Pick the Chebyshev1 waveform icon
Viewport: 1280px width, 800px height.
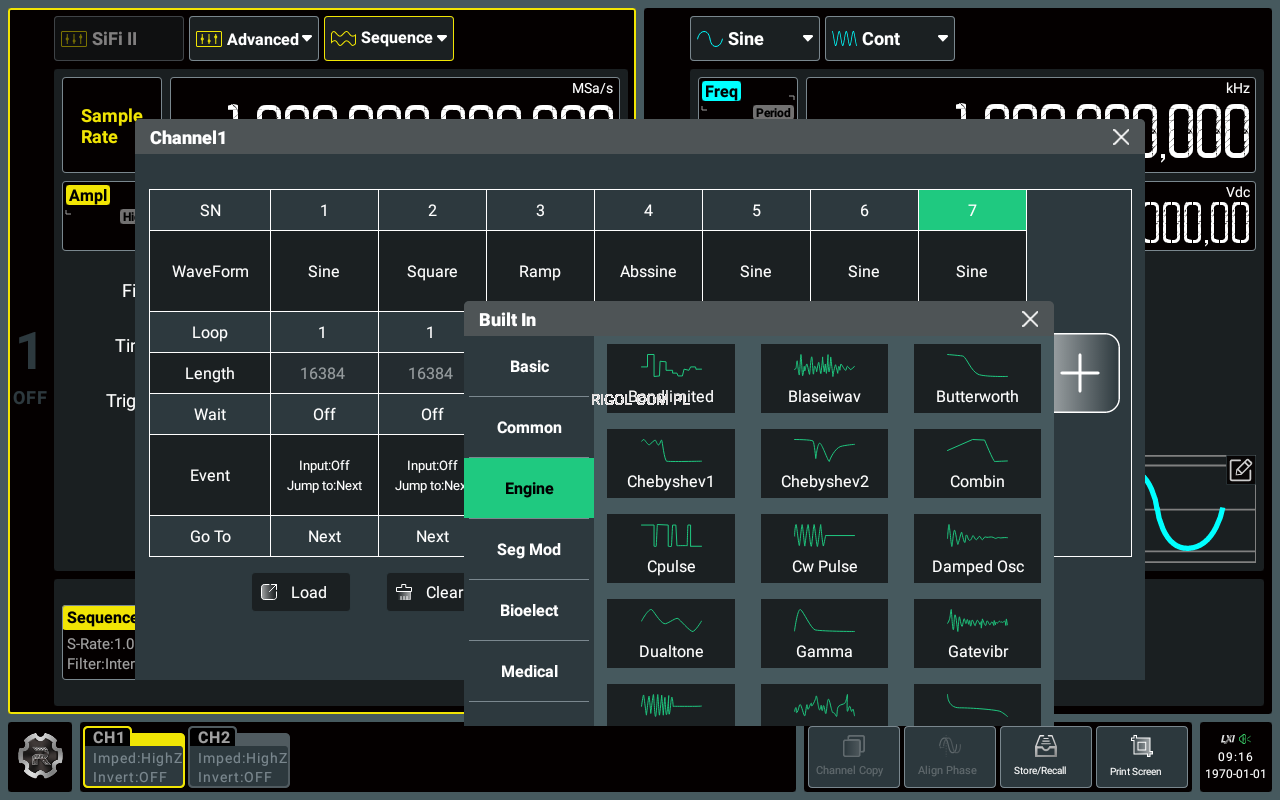click(x=670, y=463)
